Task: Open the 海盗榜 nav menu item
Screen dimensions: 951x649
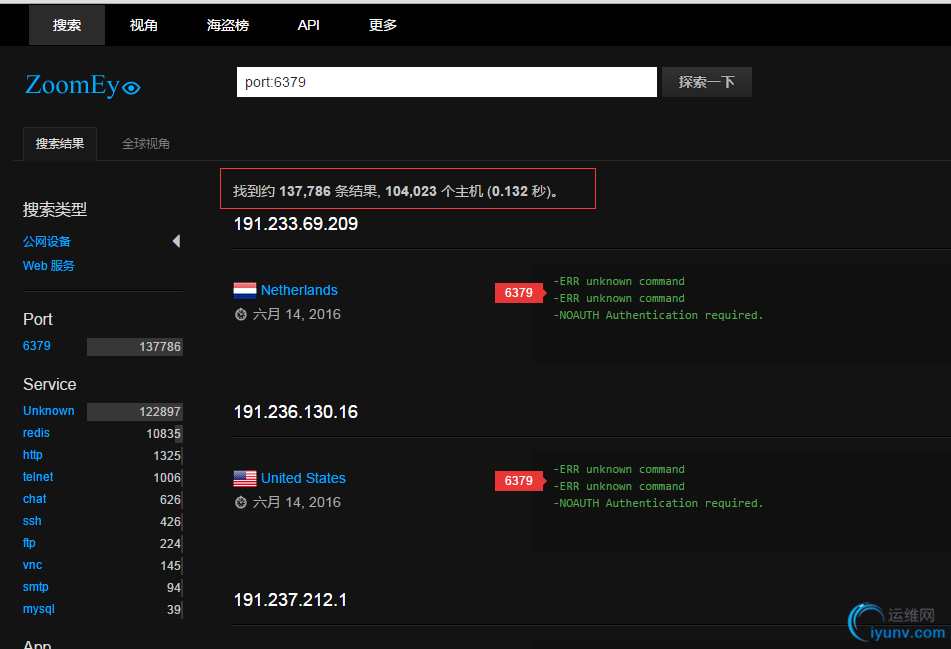Action: pos(227,25)
